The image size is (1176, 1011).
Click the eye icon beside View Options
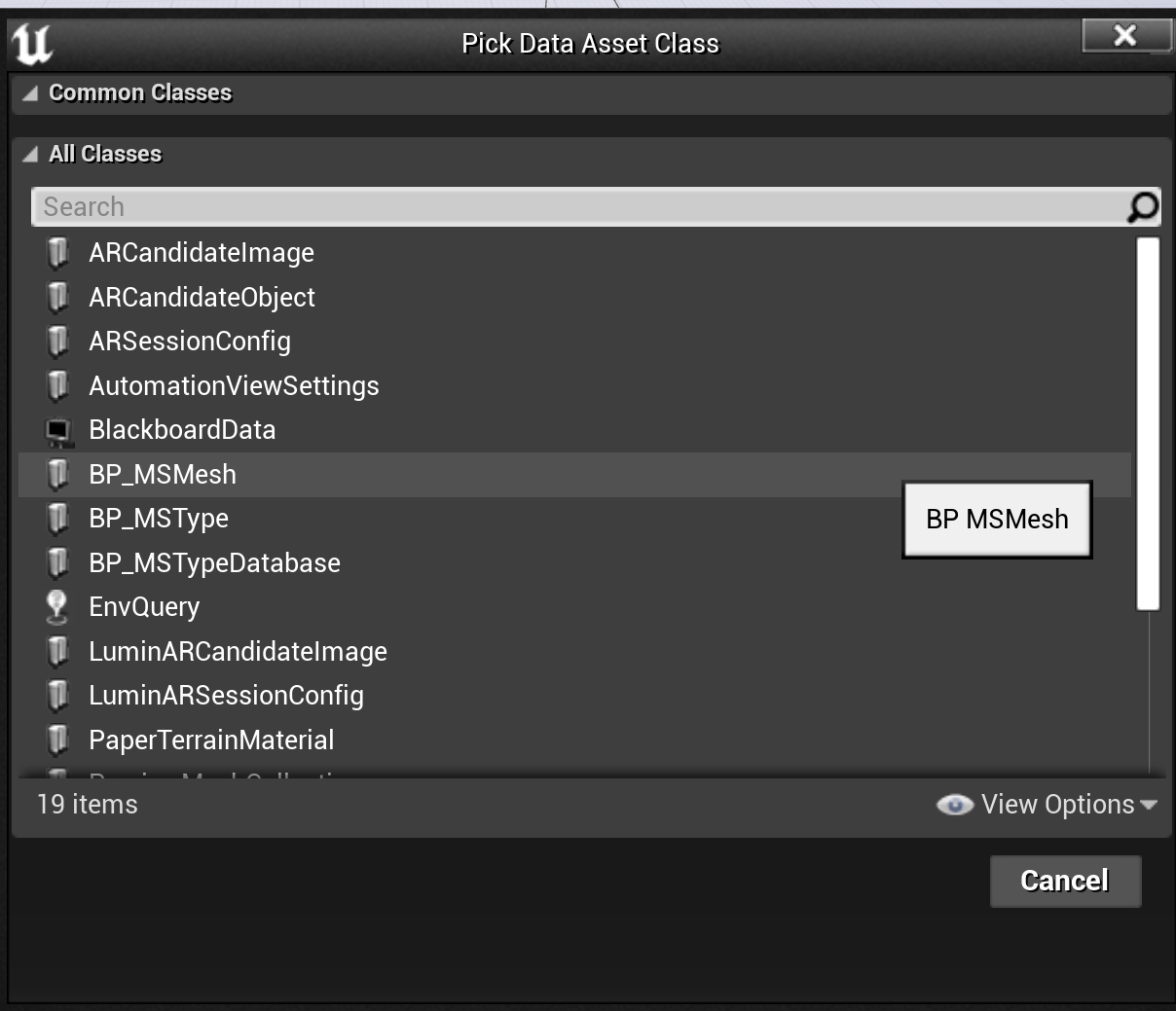954,805
